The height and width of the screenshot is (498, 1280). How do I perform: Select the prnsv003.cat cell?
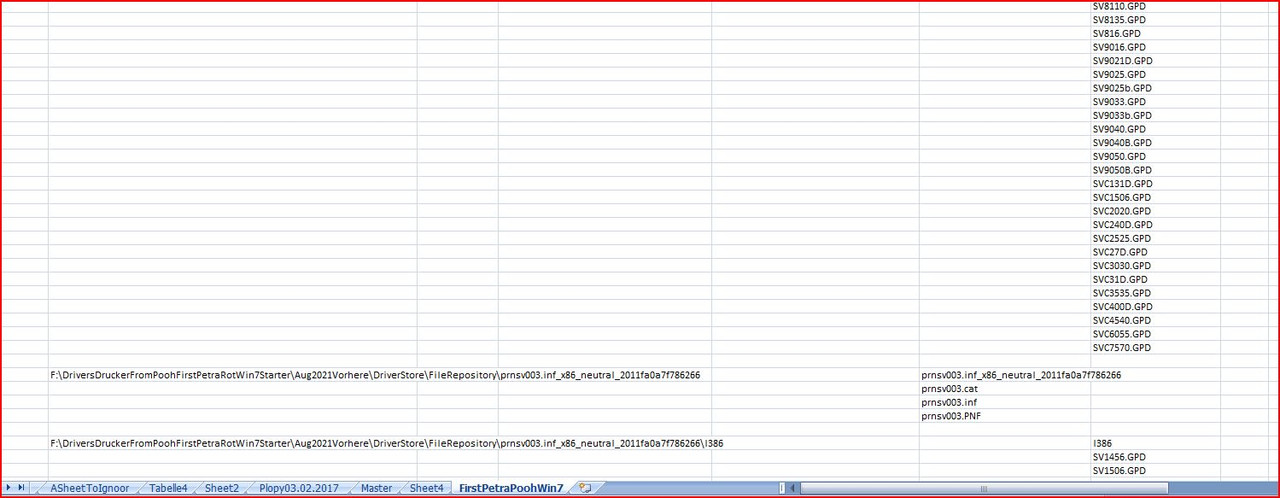tap(1005, 389)
